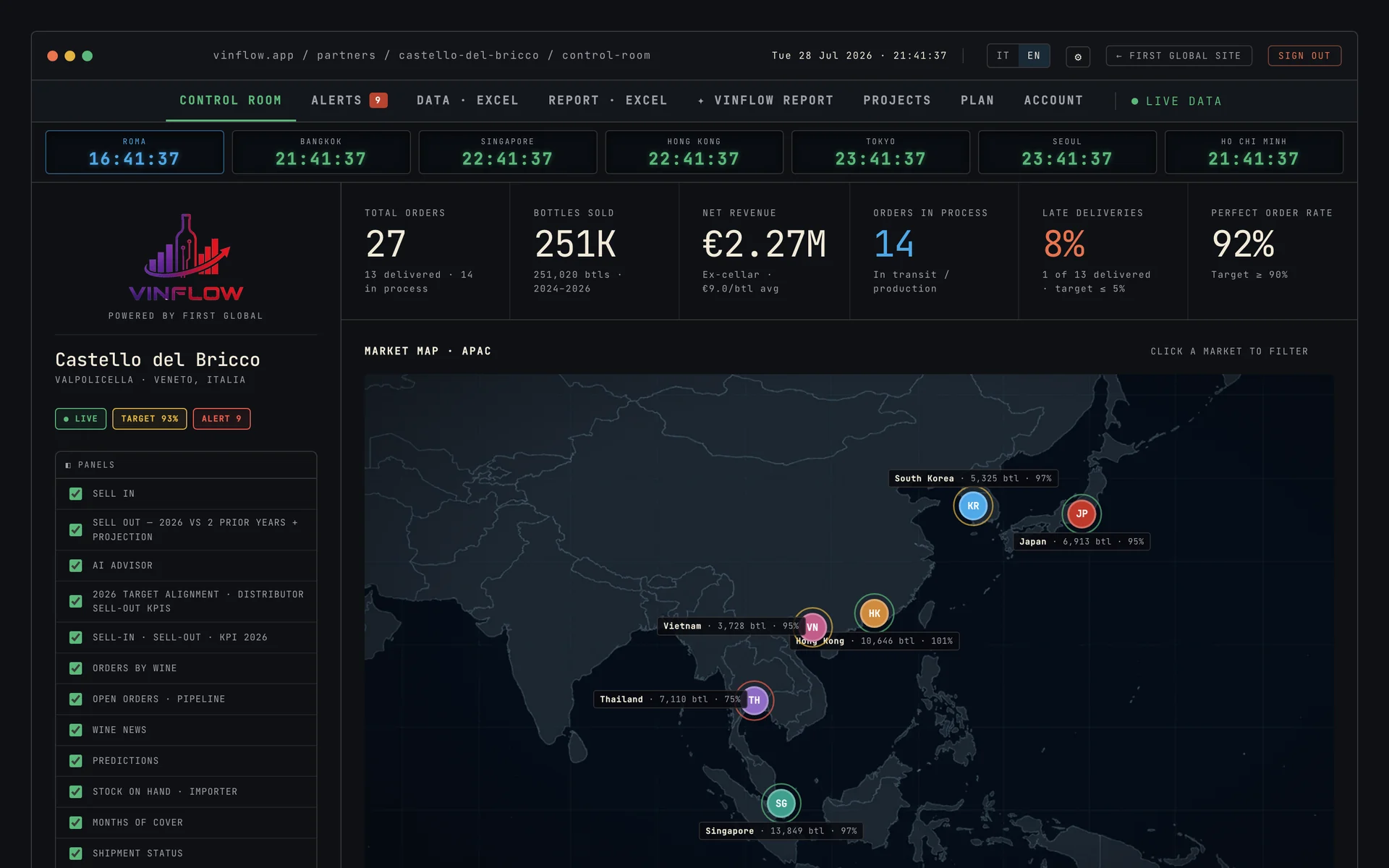Click the Vietnam 3,728 btl label
This screenshot has width=1389, height=868.
pos(731,626)
